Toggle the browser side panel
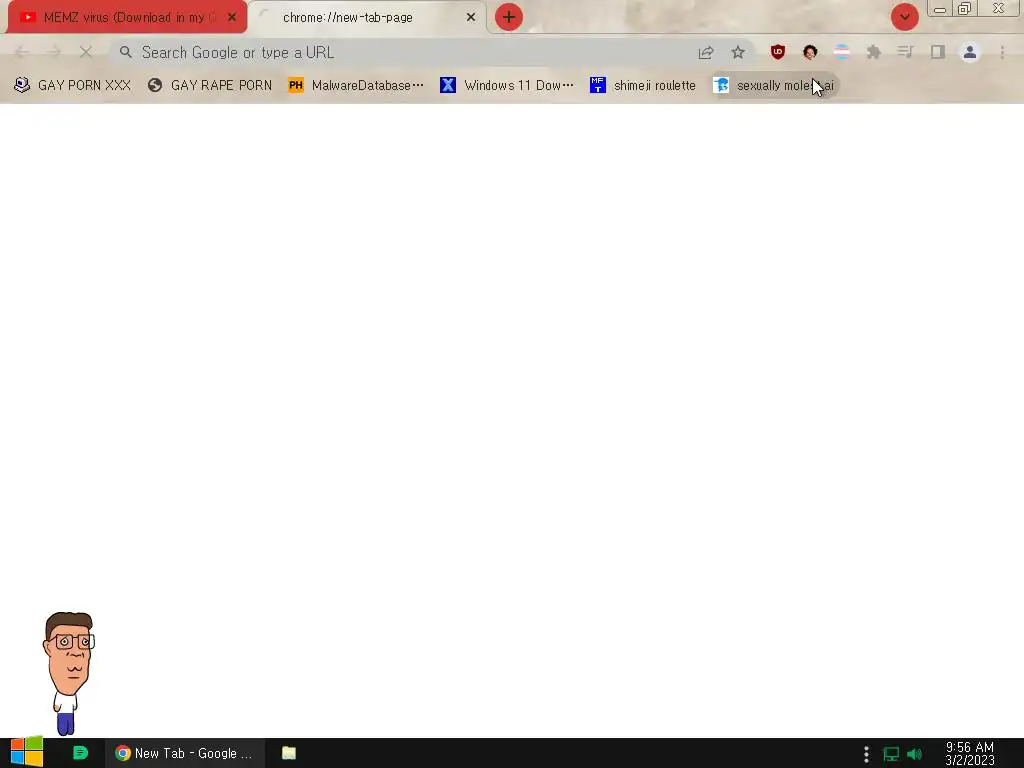1024x768 pixels. point(938,52)
